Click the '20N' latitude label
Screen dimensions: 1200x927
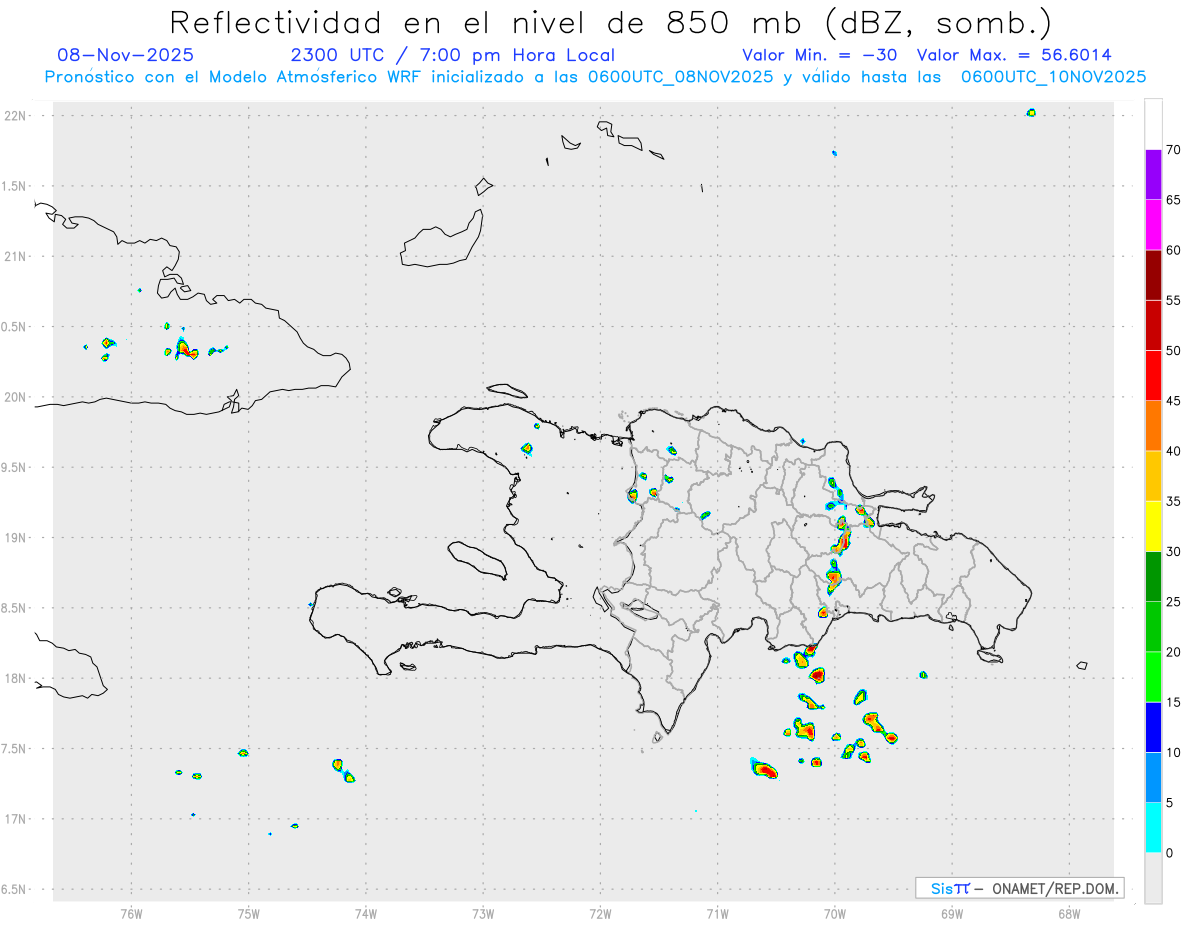point(15,397)
